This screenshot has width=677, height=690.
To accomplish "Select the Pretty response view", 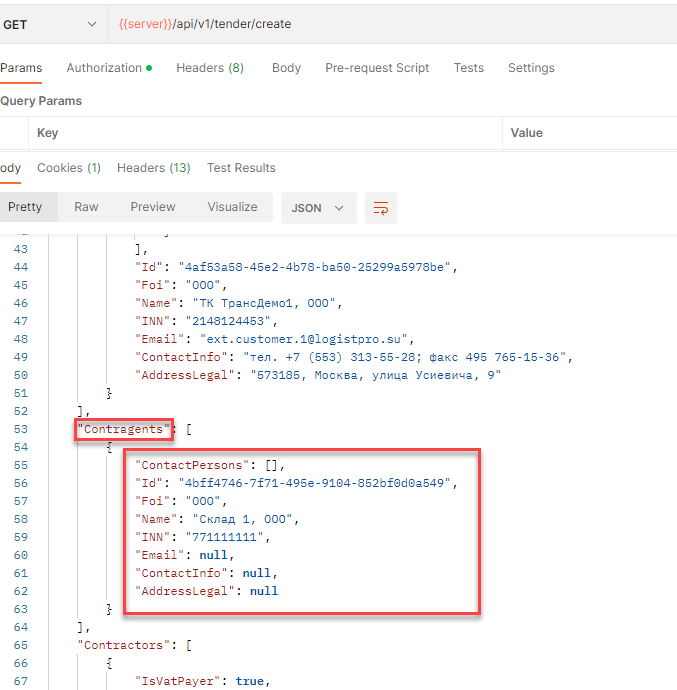I will pos(25,207).
